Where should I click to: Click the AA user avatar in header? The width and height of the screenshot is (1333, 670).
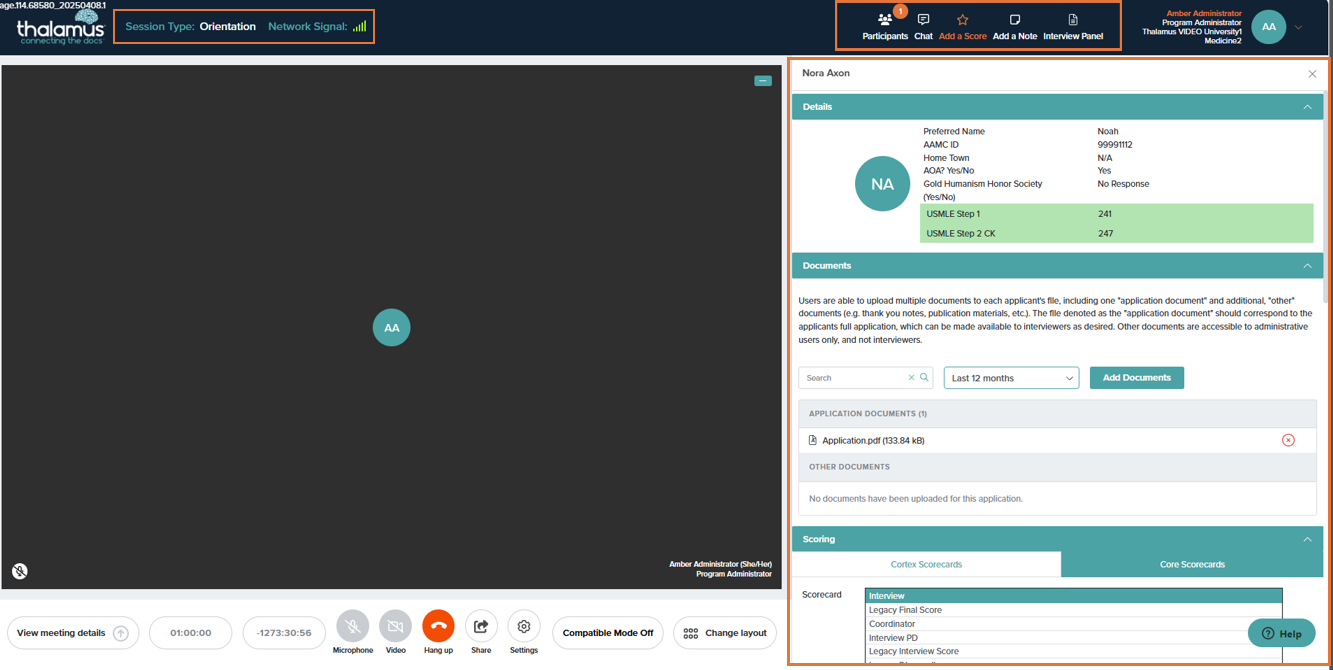pos(1268,27)
